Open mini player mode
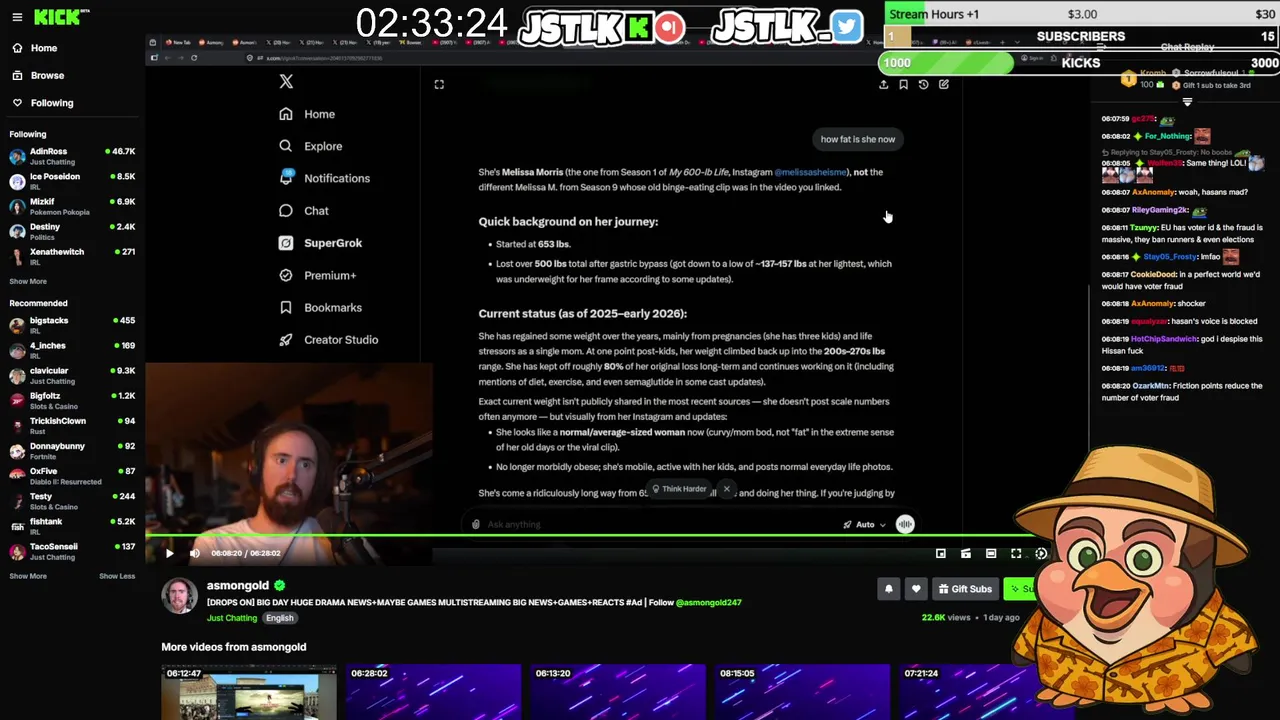The image size is (1280, 720). tap(941, 553)
